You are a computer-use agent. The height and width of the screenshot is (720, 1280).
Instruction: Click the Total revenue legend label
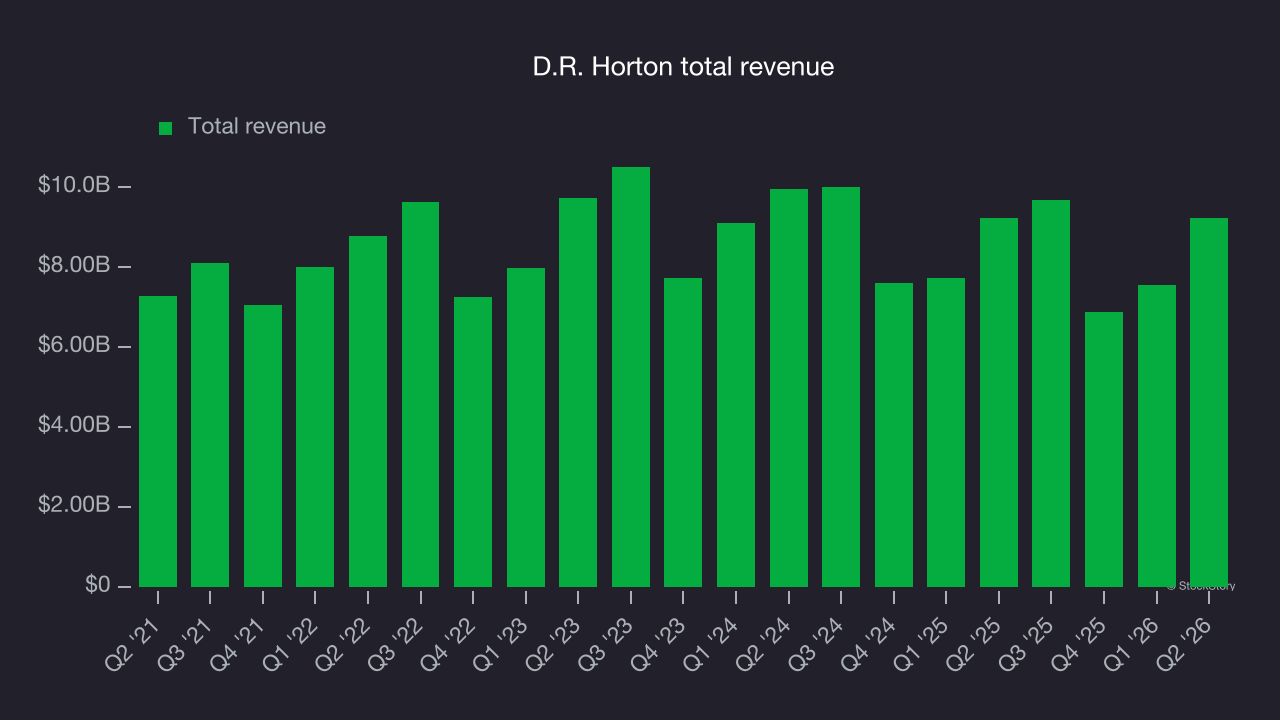[257, 127]
